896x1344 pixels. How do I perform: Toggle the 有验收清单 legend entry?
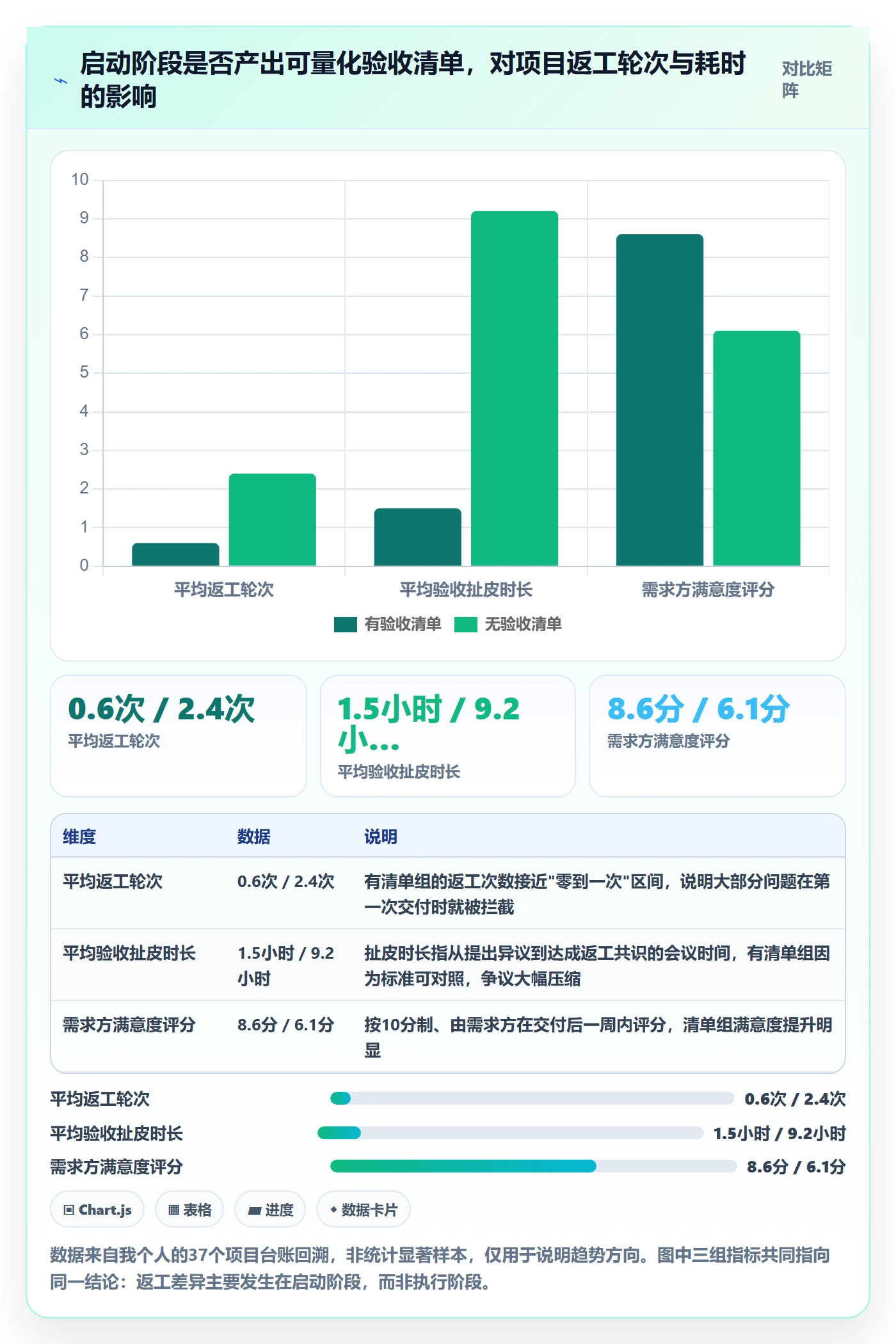click(x=388, y=624)
